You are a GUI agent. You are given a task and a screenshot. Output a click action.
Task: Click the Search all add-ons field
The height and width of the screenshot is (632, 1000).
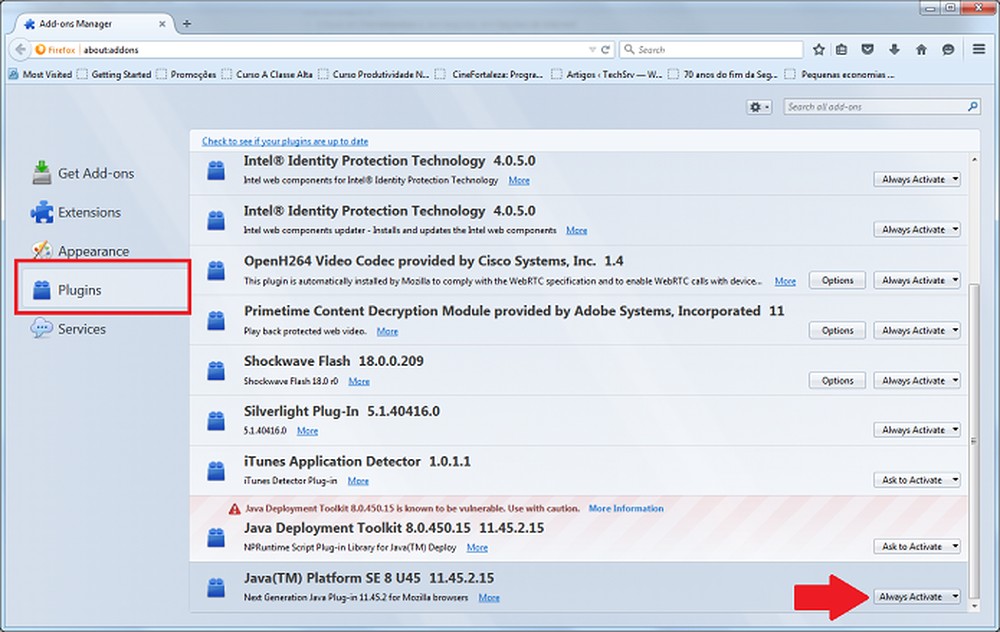pyautogui.click(x=881, y=106)
